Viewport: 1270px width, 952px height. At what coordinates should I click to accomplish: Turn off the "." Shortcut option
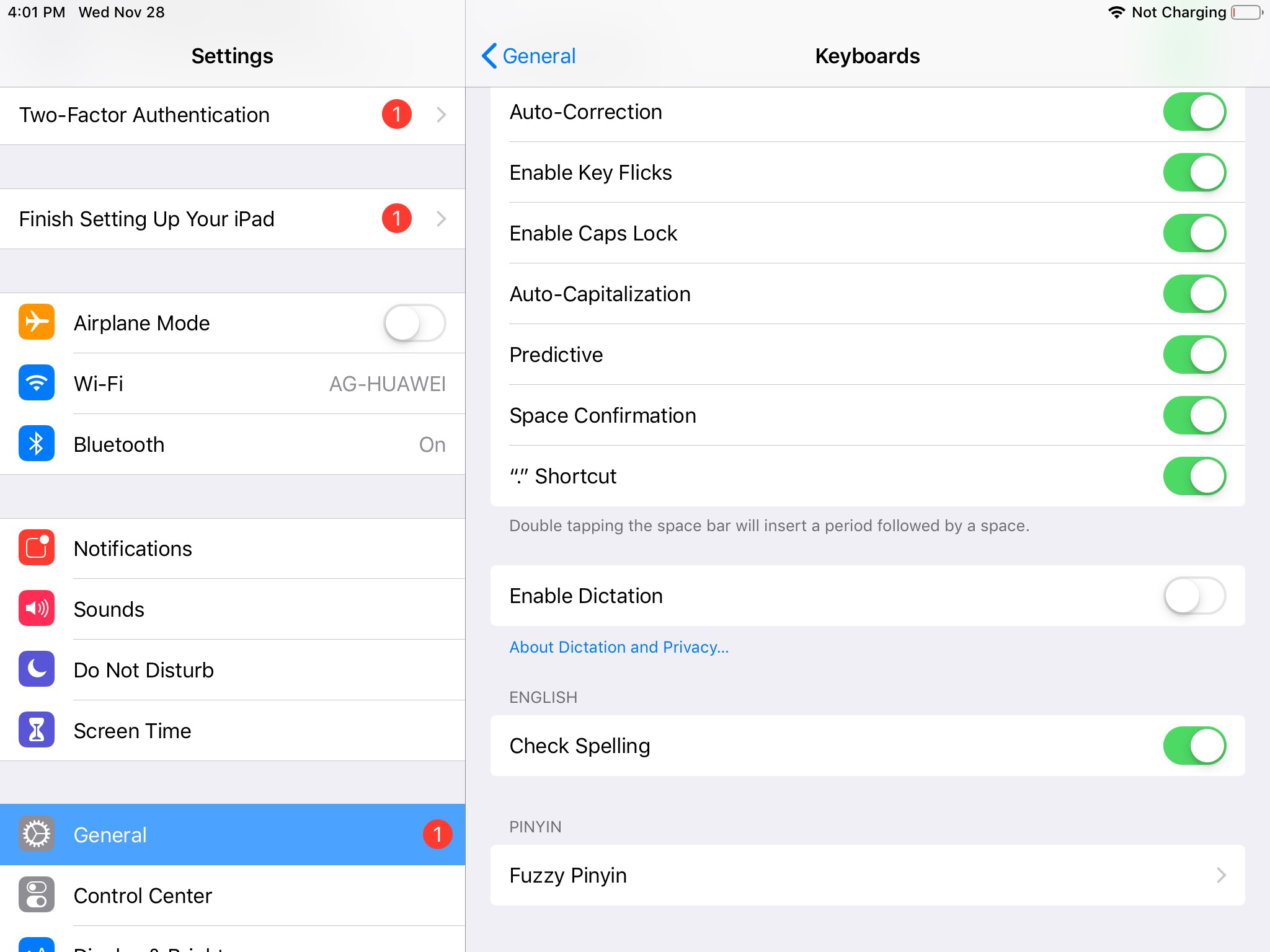pos(1194,475)
